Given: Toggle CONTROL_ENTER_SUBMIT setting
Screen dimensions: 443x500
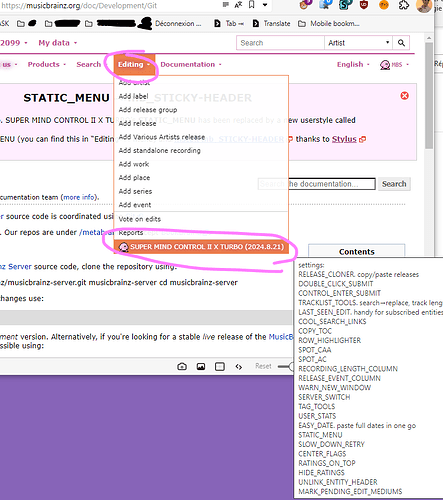Looking at the screenshot, I should 339,293.
